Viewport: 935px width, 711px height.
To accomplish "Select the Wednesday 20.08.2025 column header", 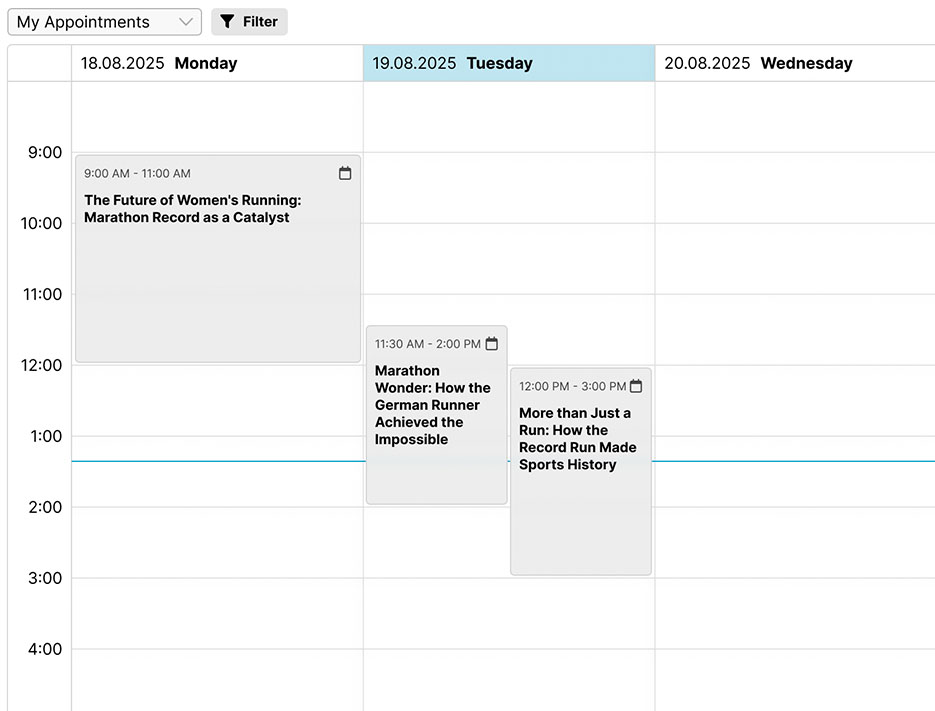I will 795,63.
